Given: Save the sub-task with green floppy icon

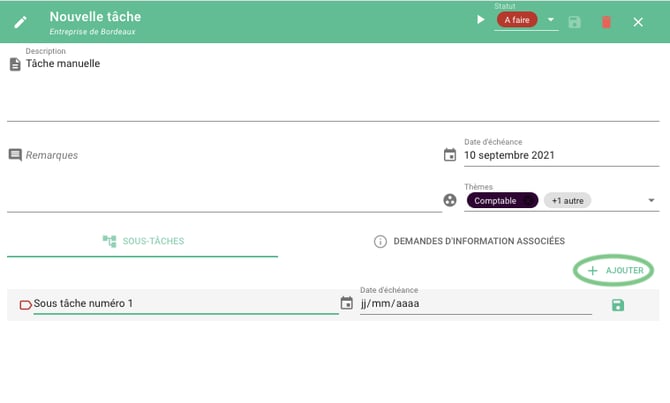Looking at the screenshot, I should pyautogui.click(x=617, y=305).
